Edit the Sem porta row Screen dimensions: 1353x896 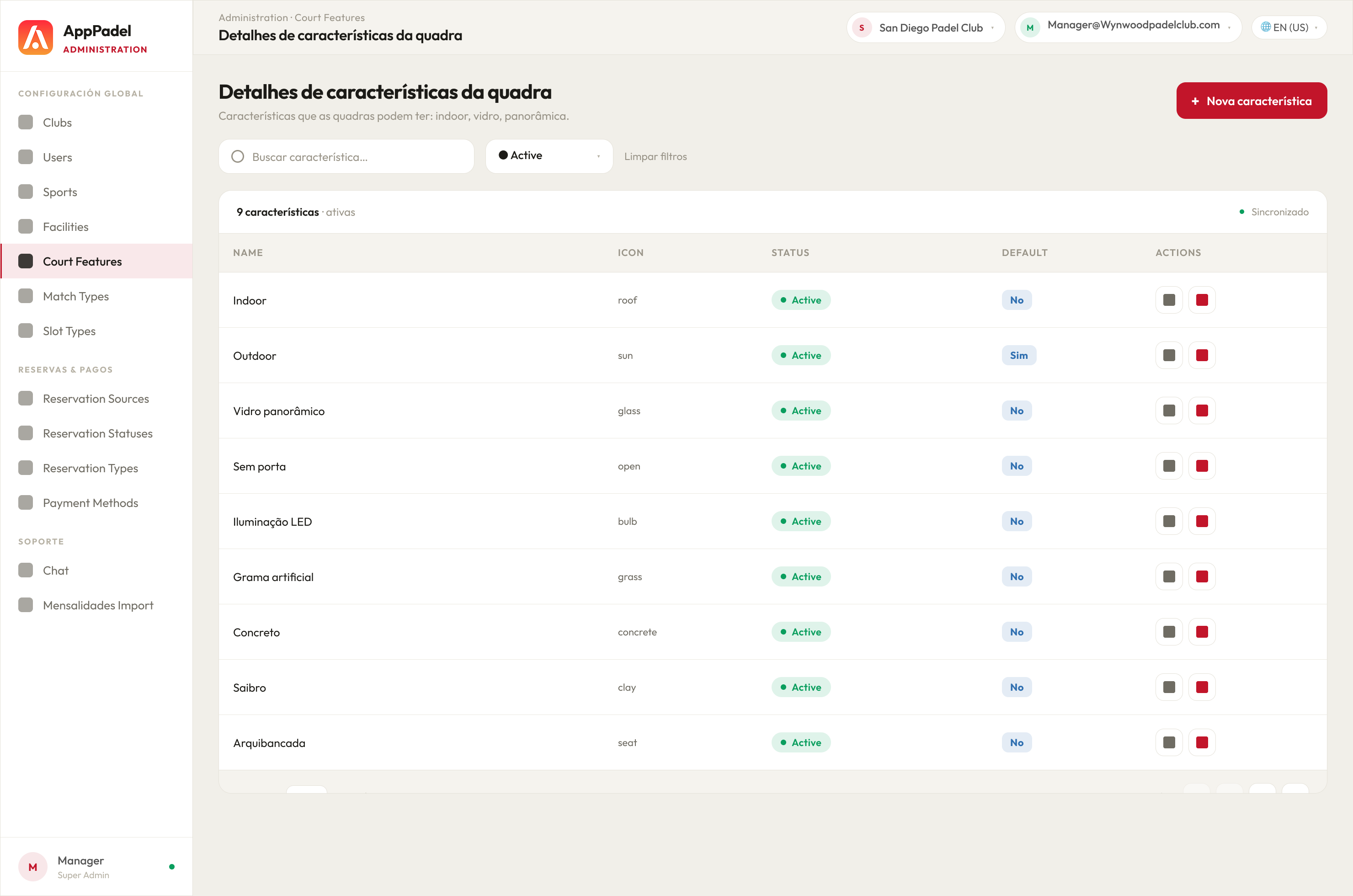(1169, 466)
